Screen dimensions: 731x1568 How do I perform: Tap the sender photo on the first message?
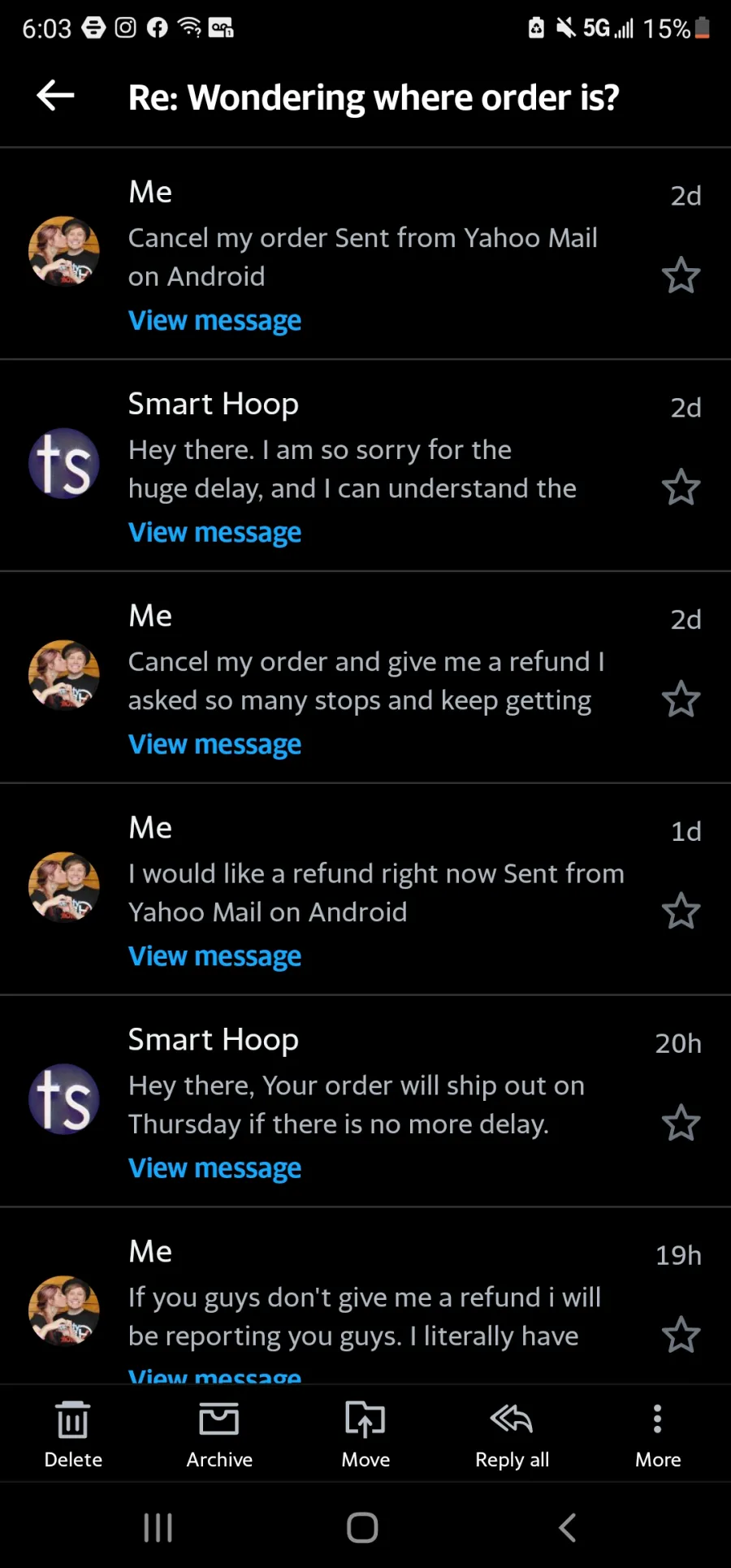[x=64, y=251]
